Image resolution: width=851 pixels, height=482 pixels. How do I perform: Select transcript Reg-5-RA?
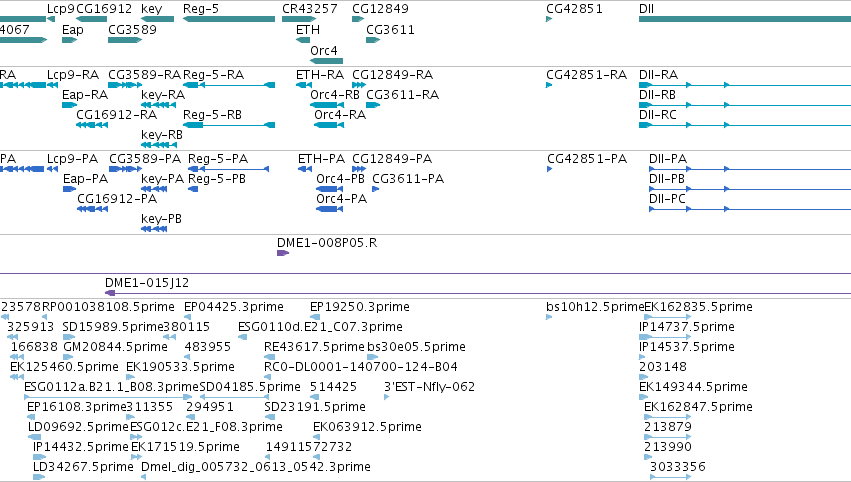coord(213,75)
